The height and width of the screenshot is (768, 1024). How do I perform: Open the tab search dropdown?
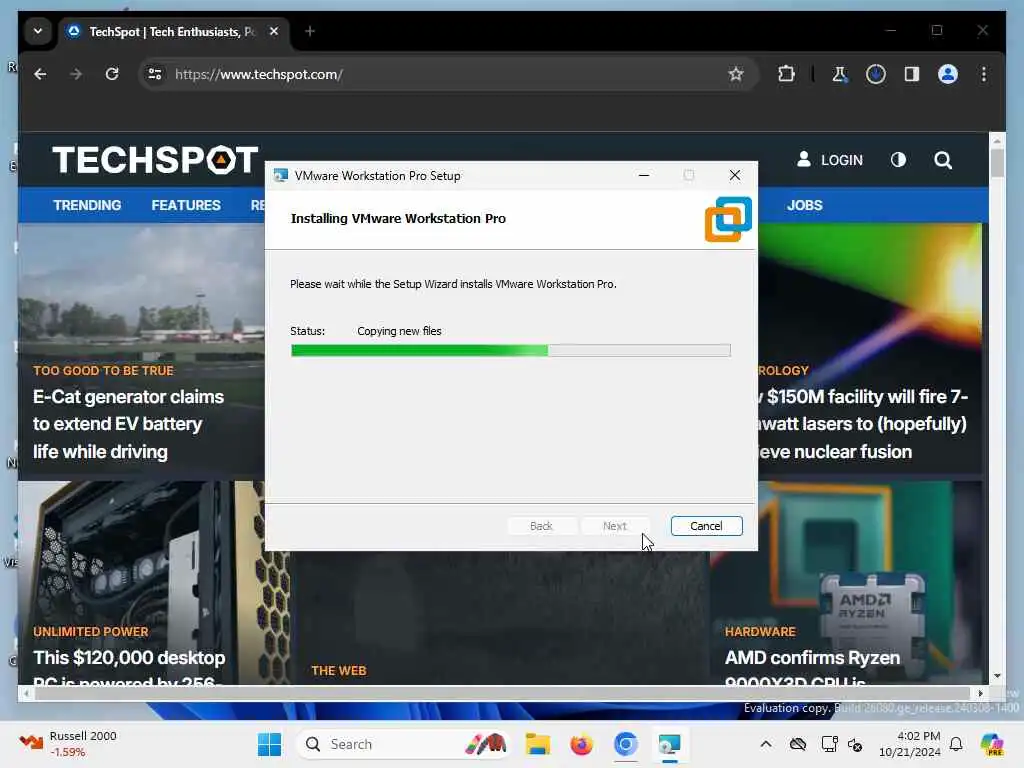[38, 31]
